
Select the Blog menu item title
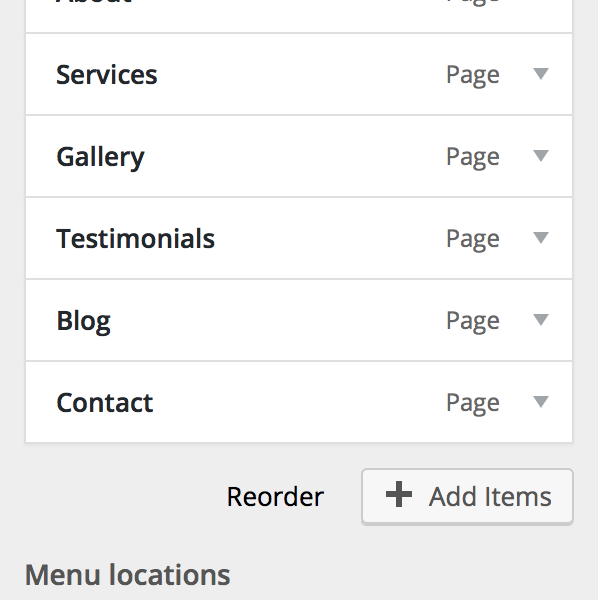pos(83,321)
